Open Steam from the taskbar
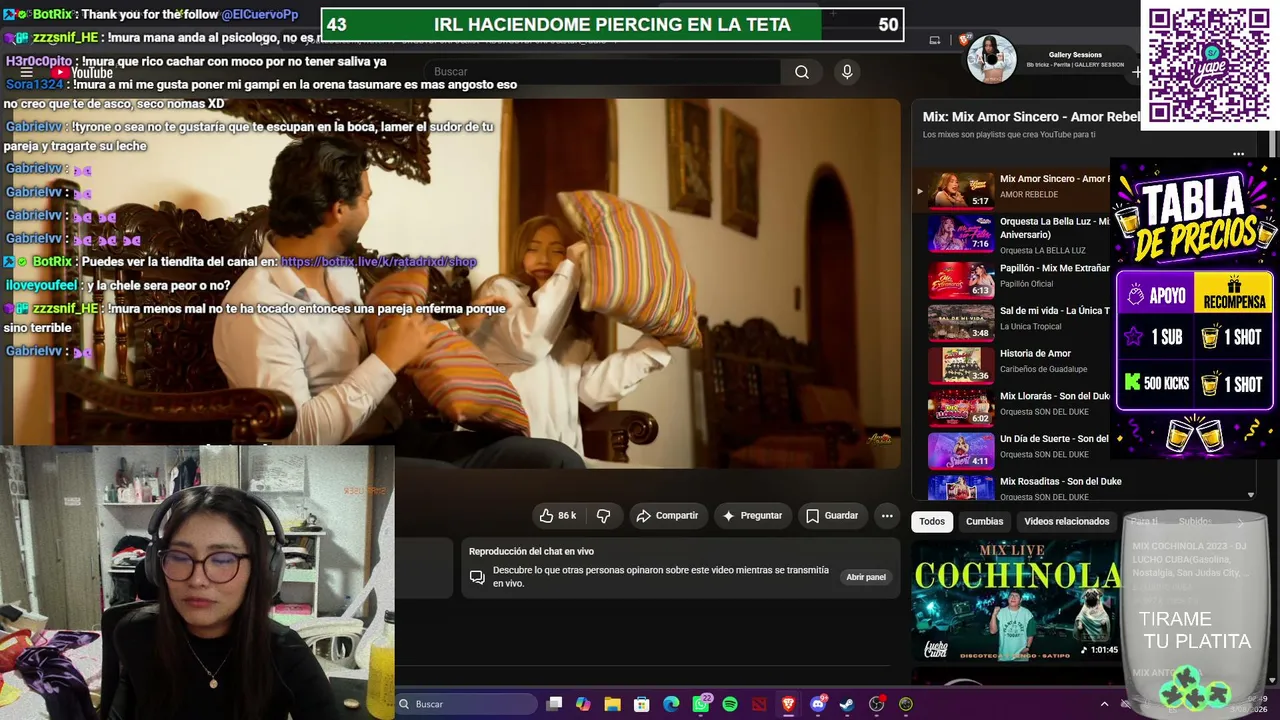 point(847,704)
